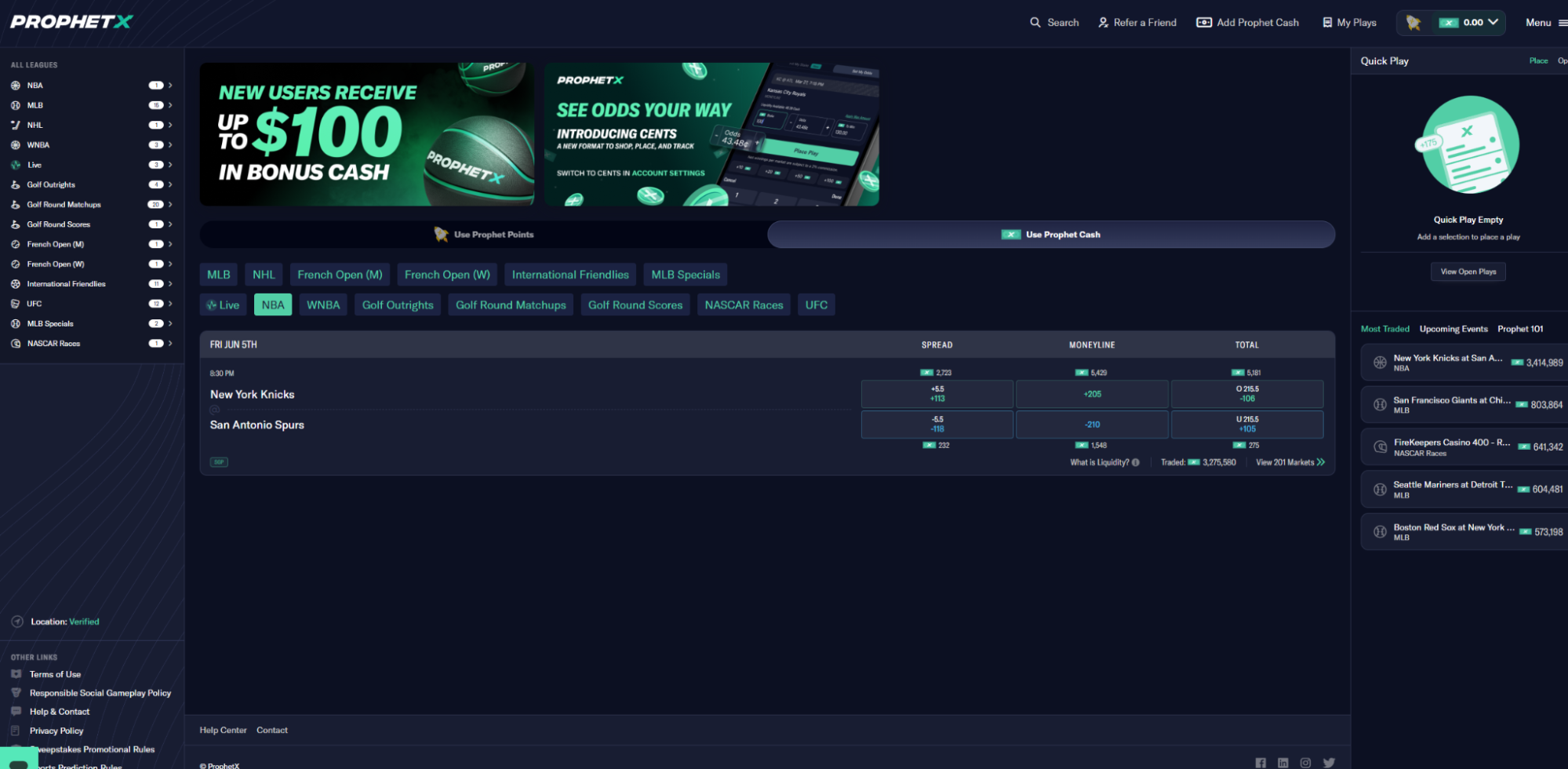The image size is (1568, 769).
Task: Open the Help Center footer link
Action: (x=223, y=731)
